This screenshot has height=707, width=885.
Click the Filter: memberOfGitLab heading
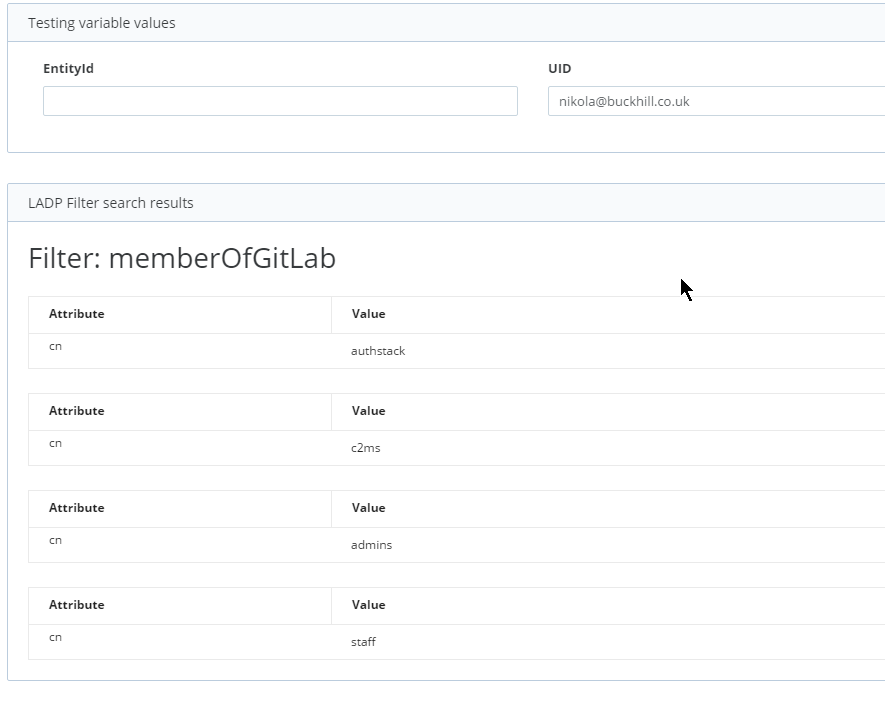tap(182, 258)
